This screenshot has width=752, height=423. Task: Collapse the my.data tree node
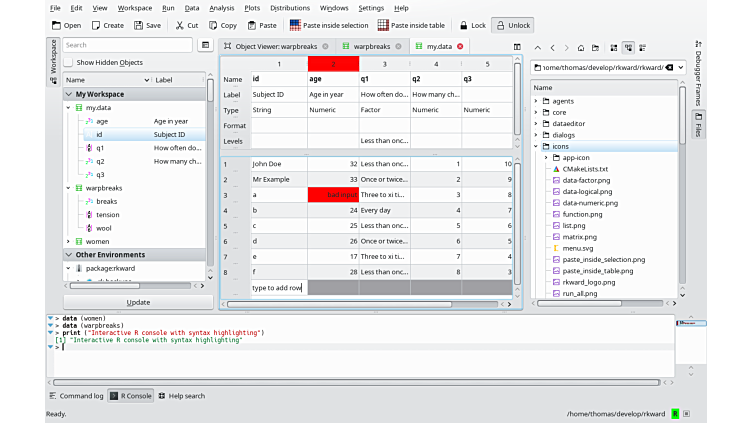point(68,108)
